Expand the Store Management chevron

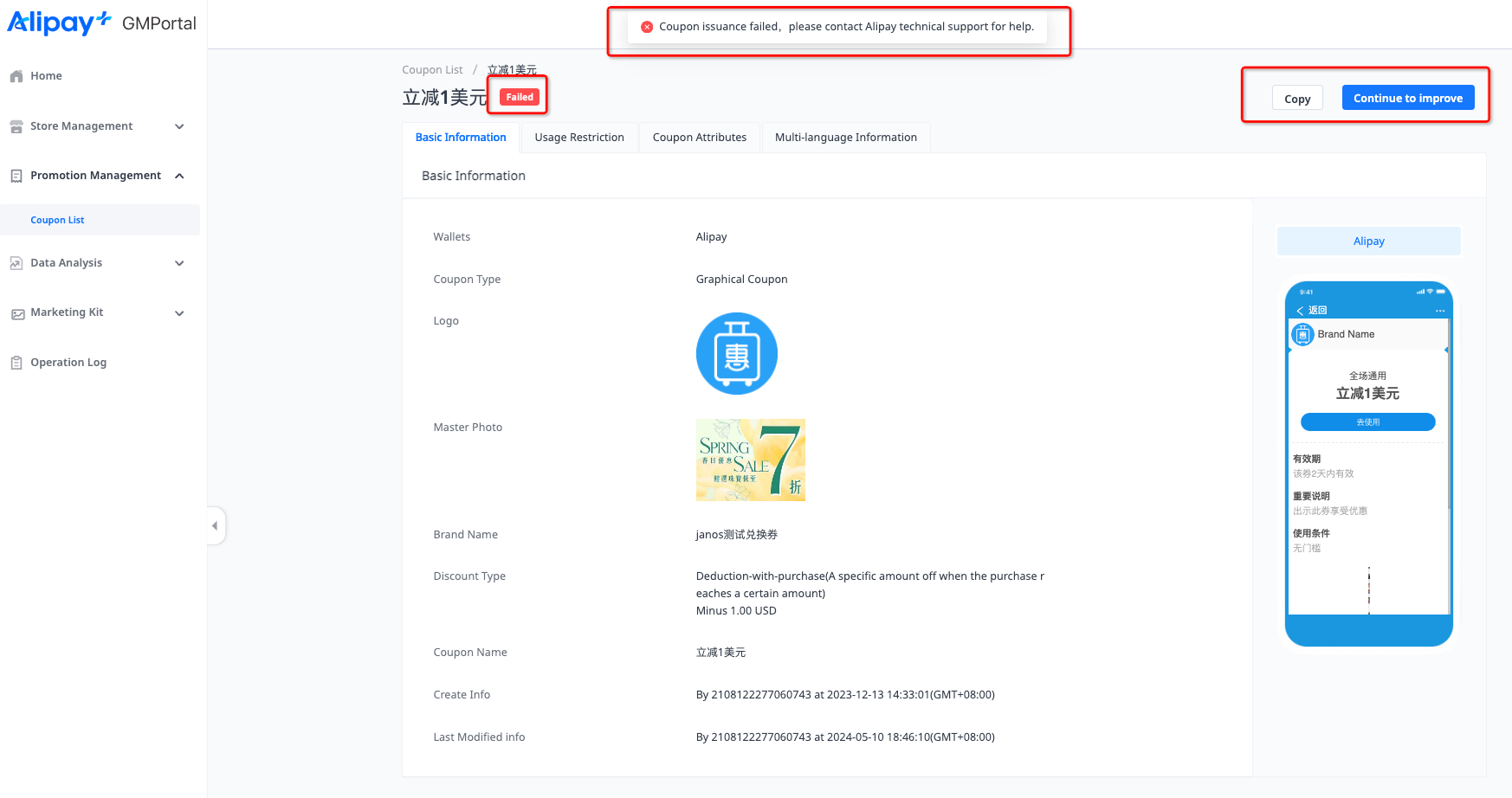(x=179, y=126)
